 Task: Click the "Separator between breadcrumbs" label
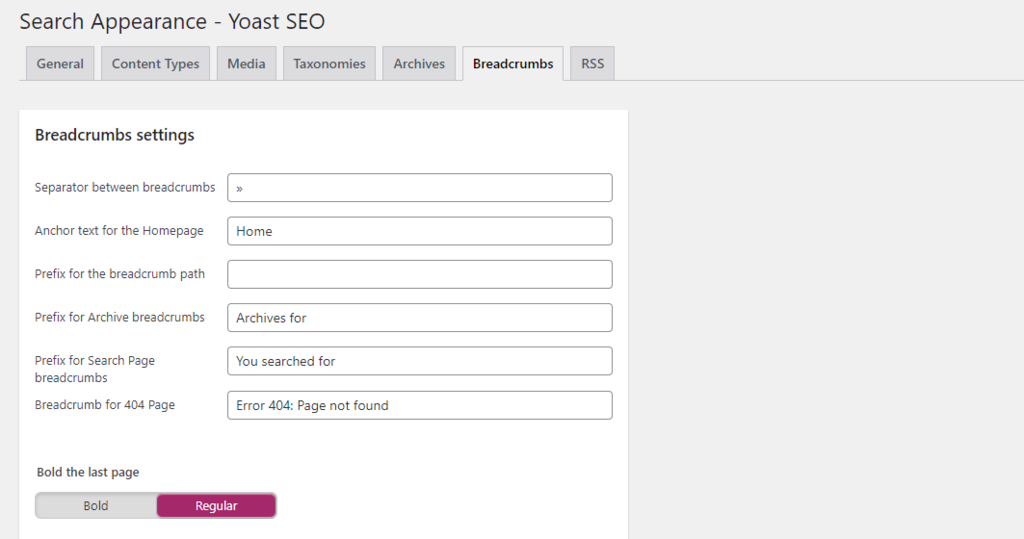[x=125, y=187]
